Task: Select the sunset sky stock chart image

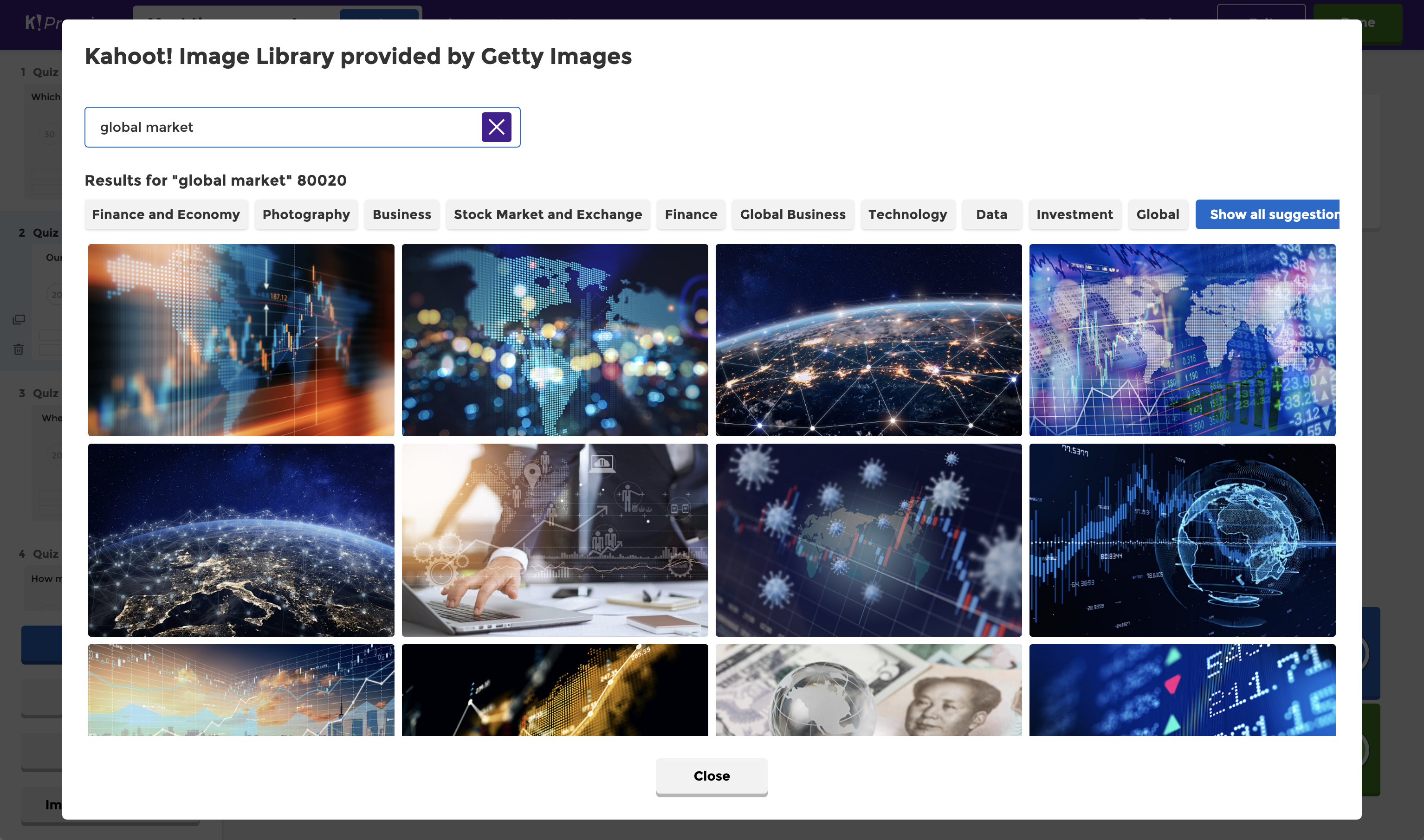Action: [241, 690]
